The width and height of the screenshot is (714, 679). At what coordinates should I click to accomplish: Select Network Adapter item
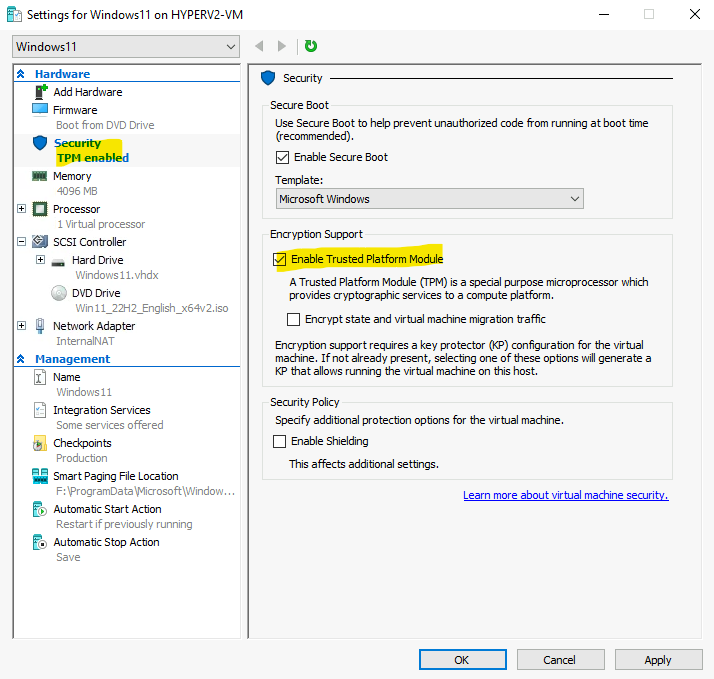[x=94, y=326]
